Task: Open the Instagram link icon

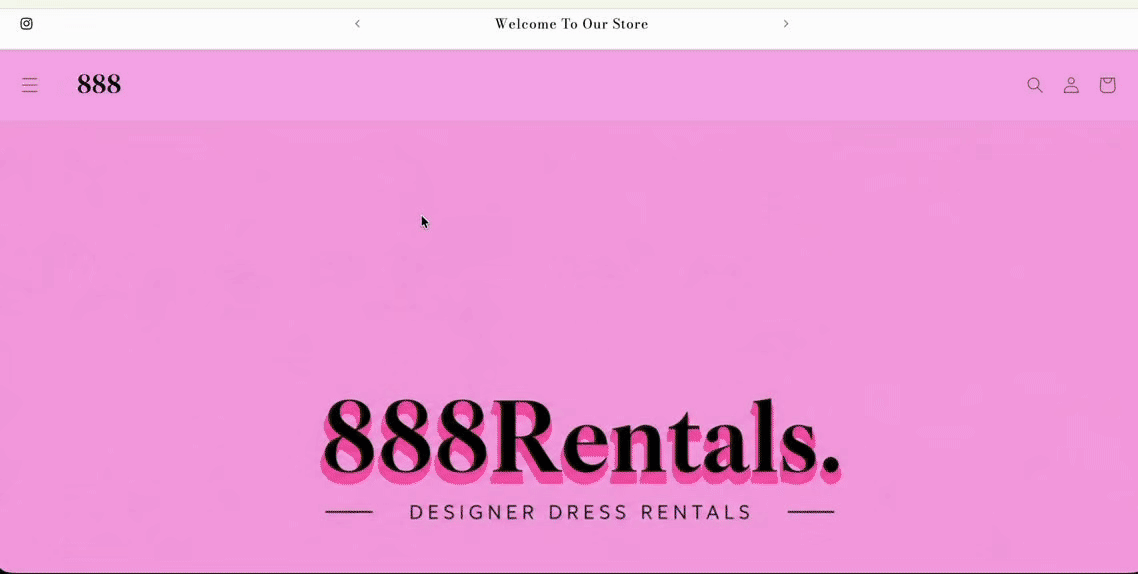Action: click(26, 24)
